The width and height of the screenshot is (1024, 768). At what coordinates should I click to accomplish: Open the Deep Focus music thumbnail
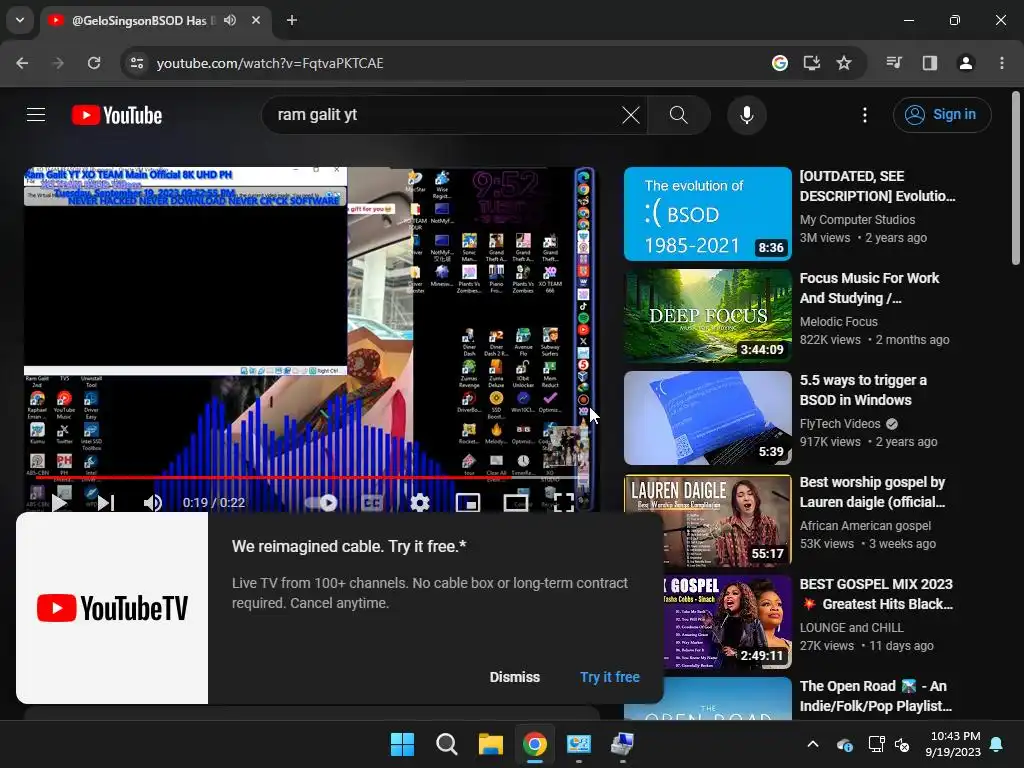(707, 315)
